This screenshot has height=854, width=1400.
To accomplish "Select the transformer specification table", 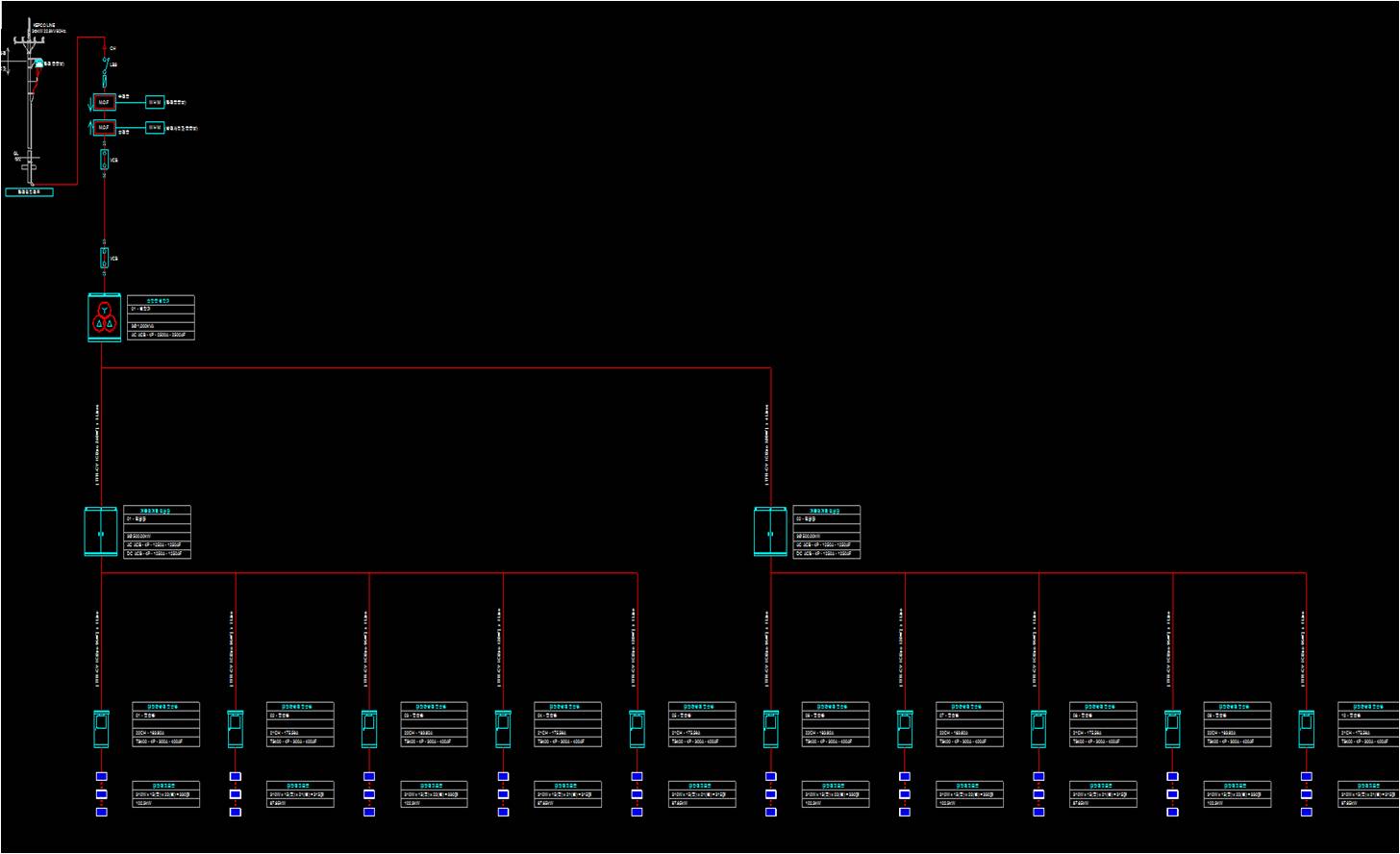I will [x=161, y=317].
